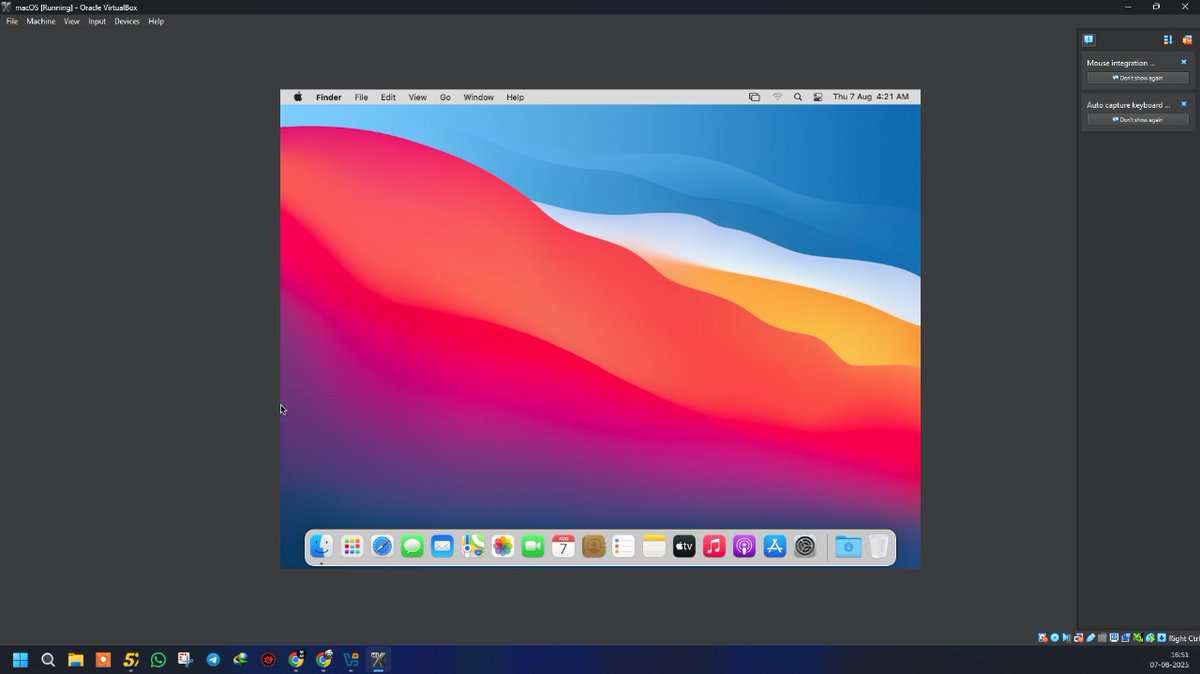Image resolution: width=1200 pixels, height=674 pixels.
Task: Open WhatsApp from the Windows taskbar
Action: coord(158,660)
